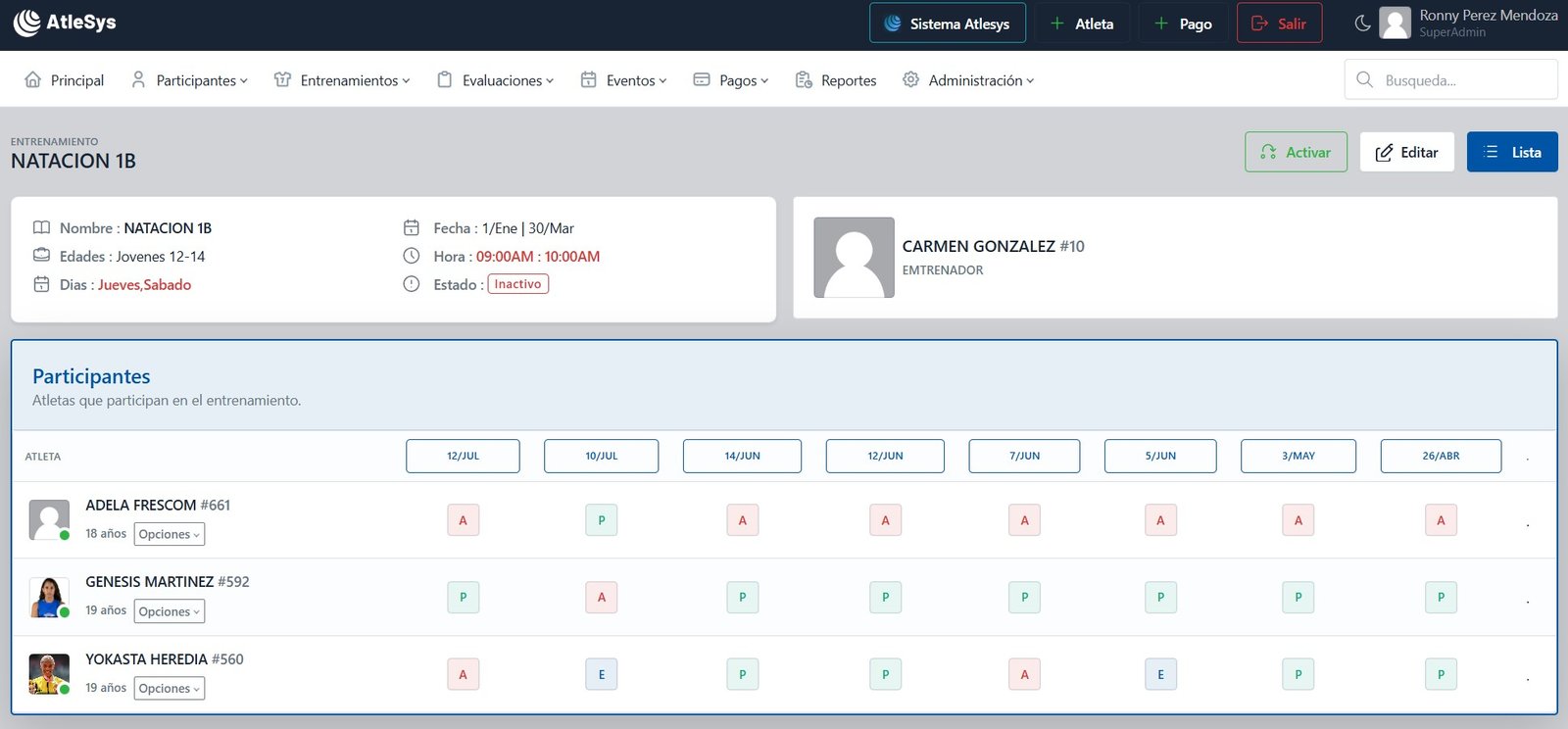Toggle dark mode moon icon
Screen dimensions: 1568x729
click(x=1362, y=24)
